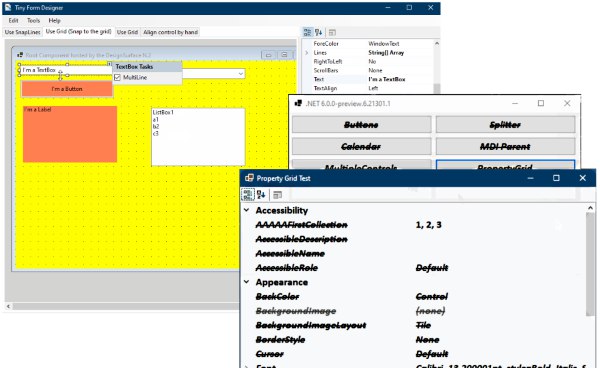Click the Splitter button
This screenshot has width=600, height=368.
point(505,125)
